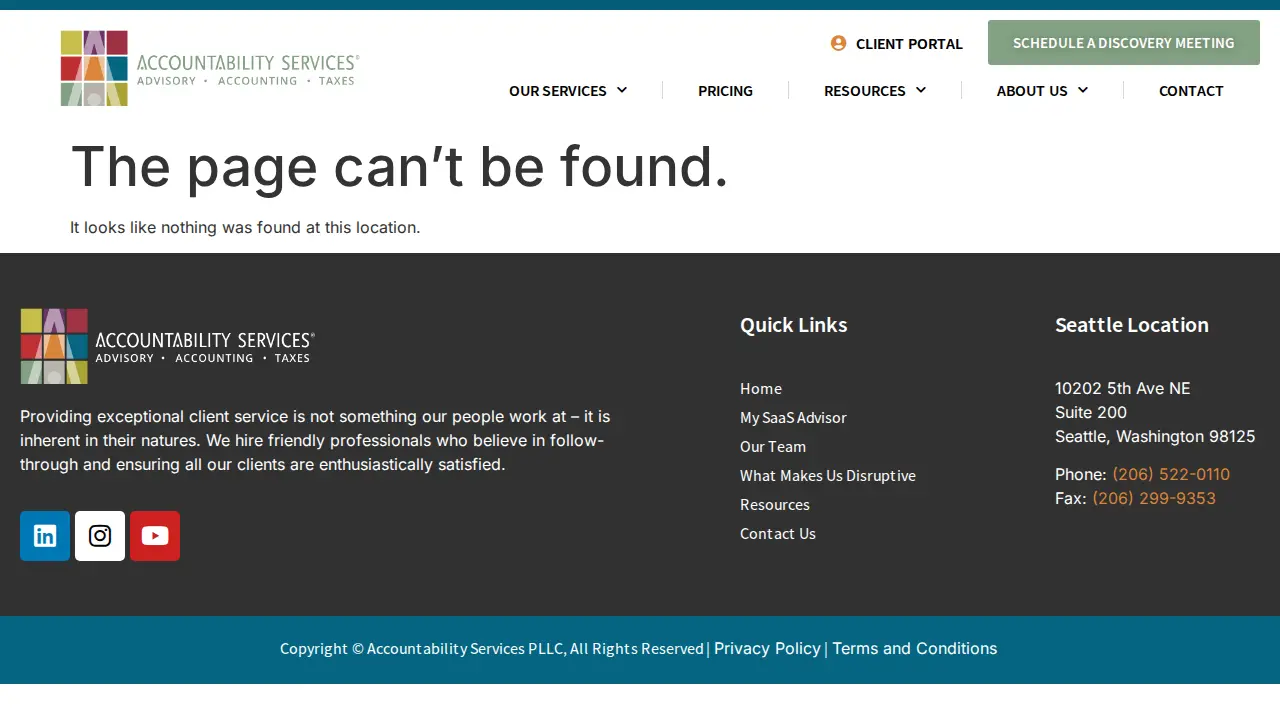Follow the My SaaS Advisor link
1280x720 pixels.
(x=793, y=417)
